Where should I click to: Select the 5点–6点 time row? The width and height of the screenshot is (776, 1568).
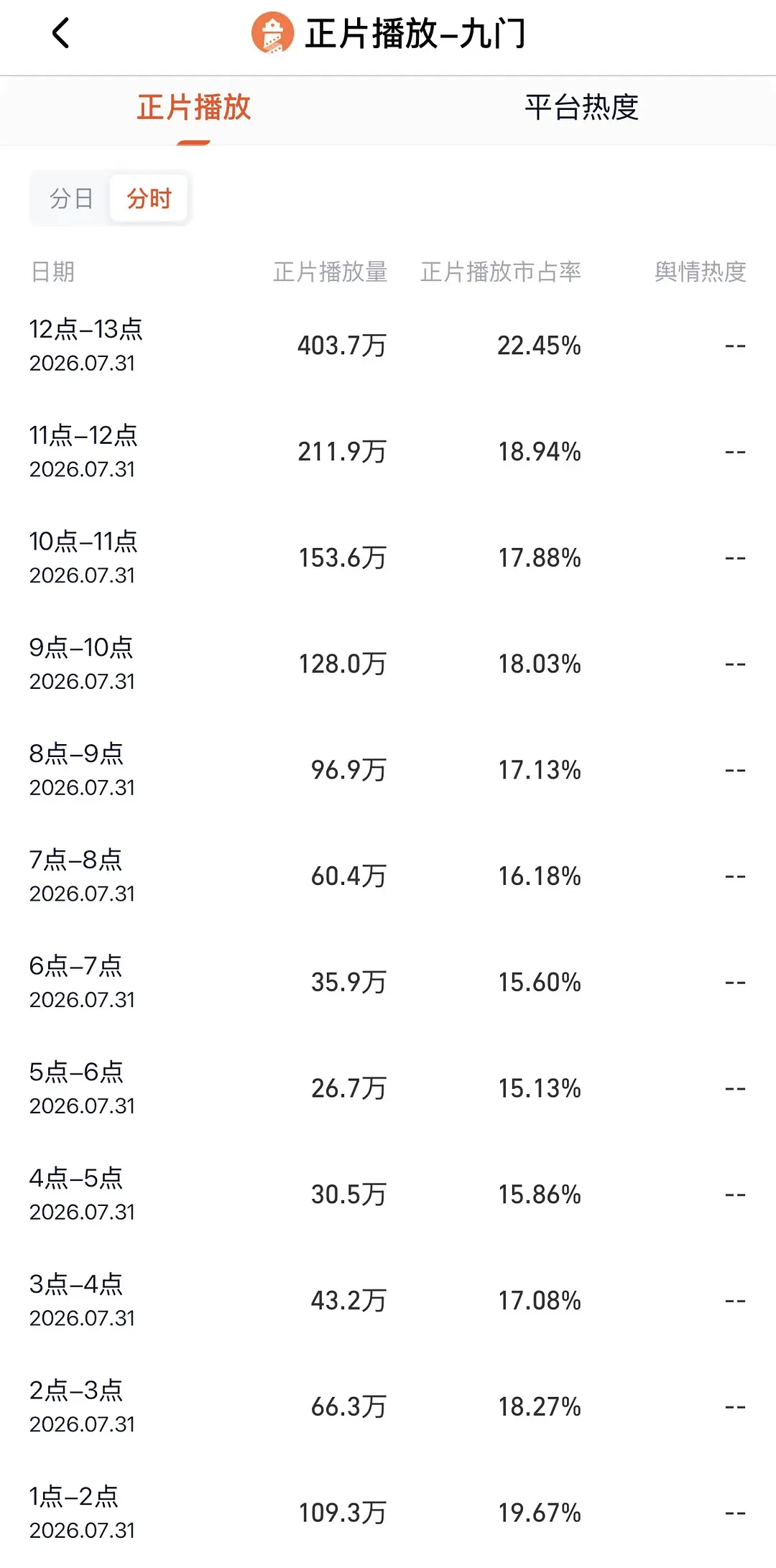pos(388,1088)
